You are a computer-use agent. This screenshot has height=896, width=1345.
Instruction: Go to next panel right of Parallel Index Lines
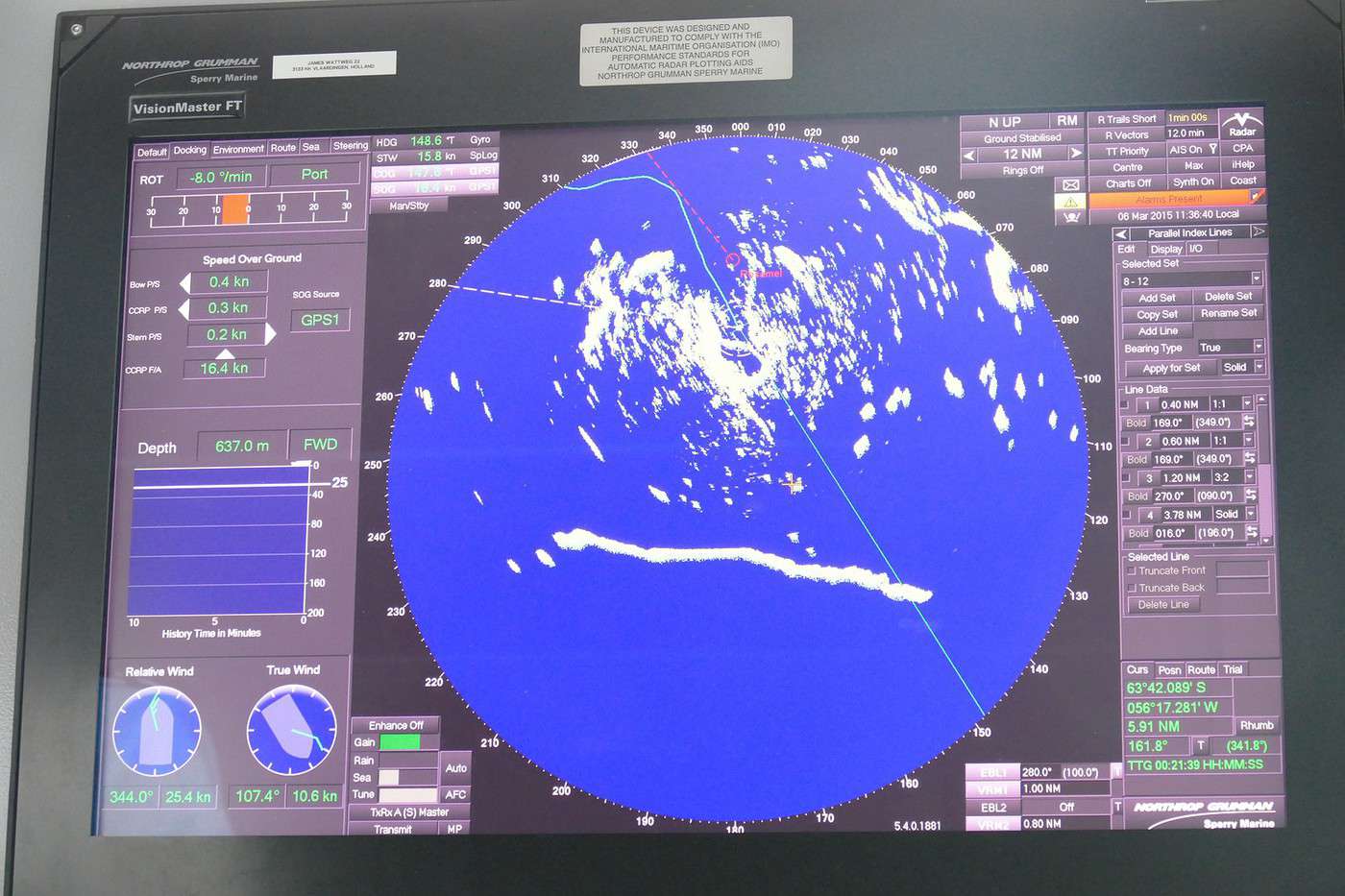coord(1259,232)
